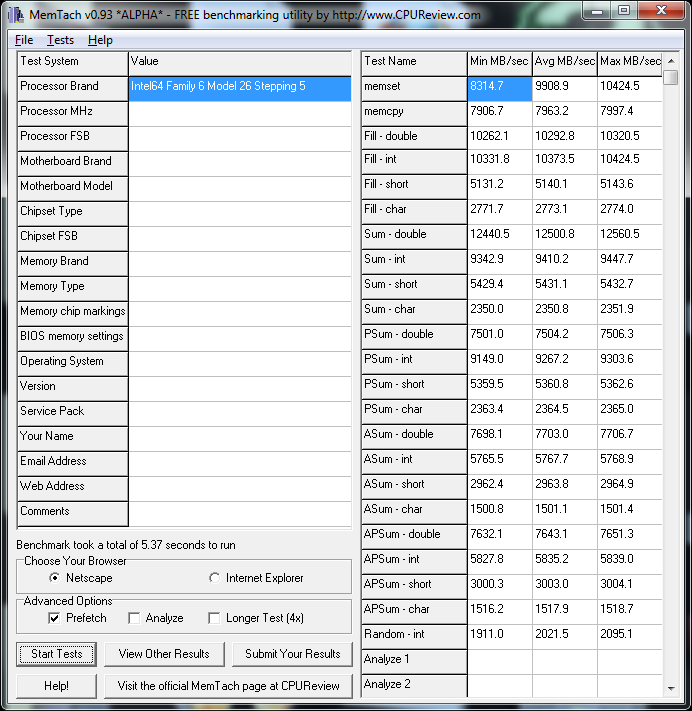Click the empty Processor FSB value field
Screen dimensions: 692x711
coord(240,138)
